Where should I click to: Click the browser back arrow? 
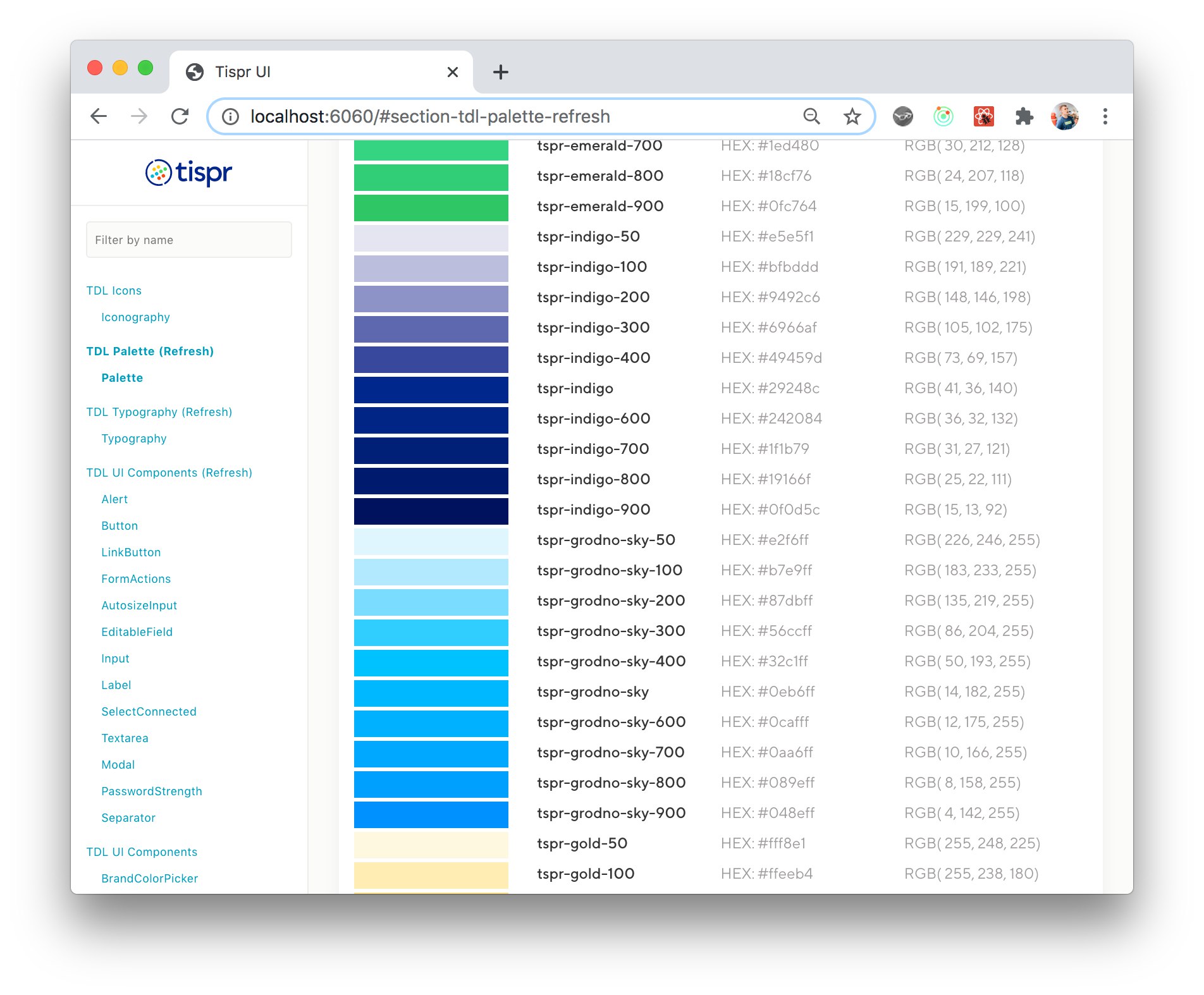click(x=99, y=116)
